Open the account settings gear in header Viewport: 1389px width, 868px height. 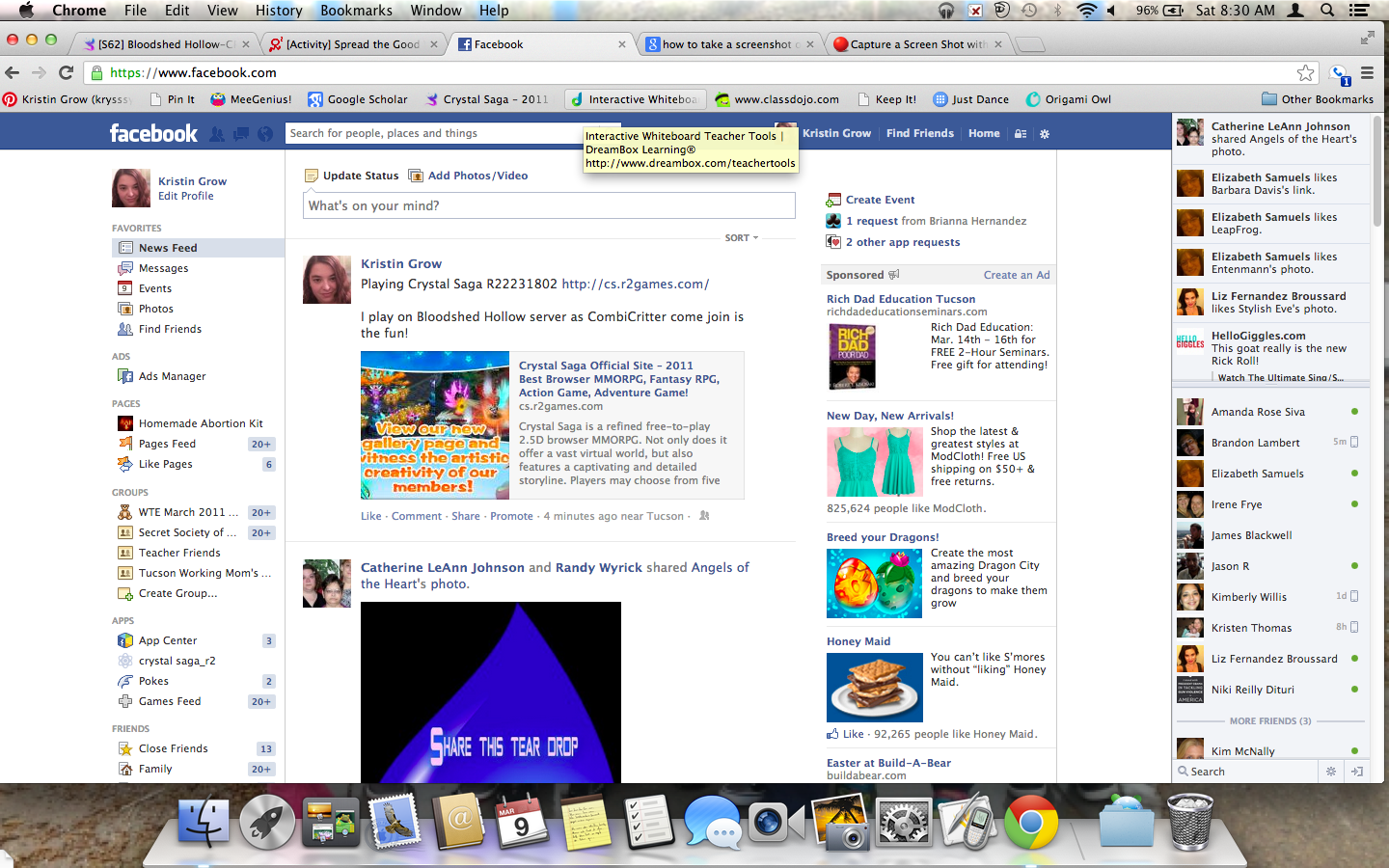pyautogui.click(x=1044, y=134)
